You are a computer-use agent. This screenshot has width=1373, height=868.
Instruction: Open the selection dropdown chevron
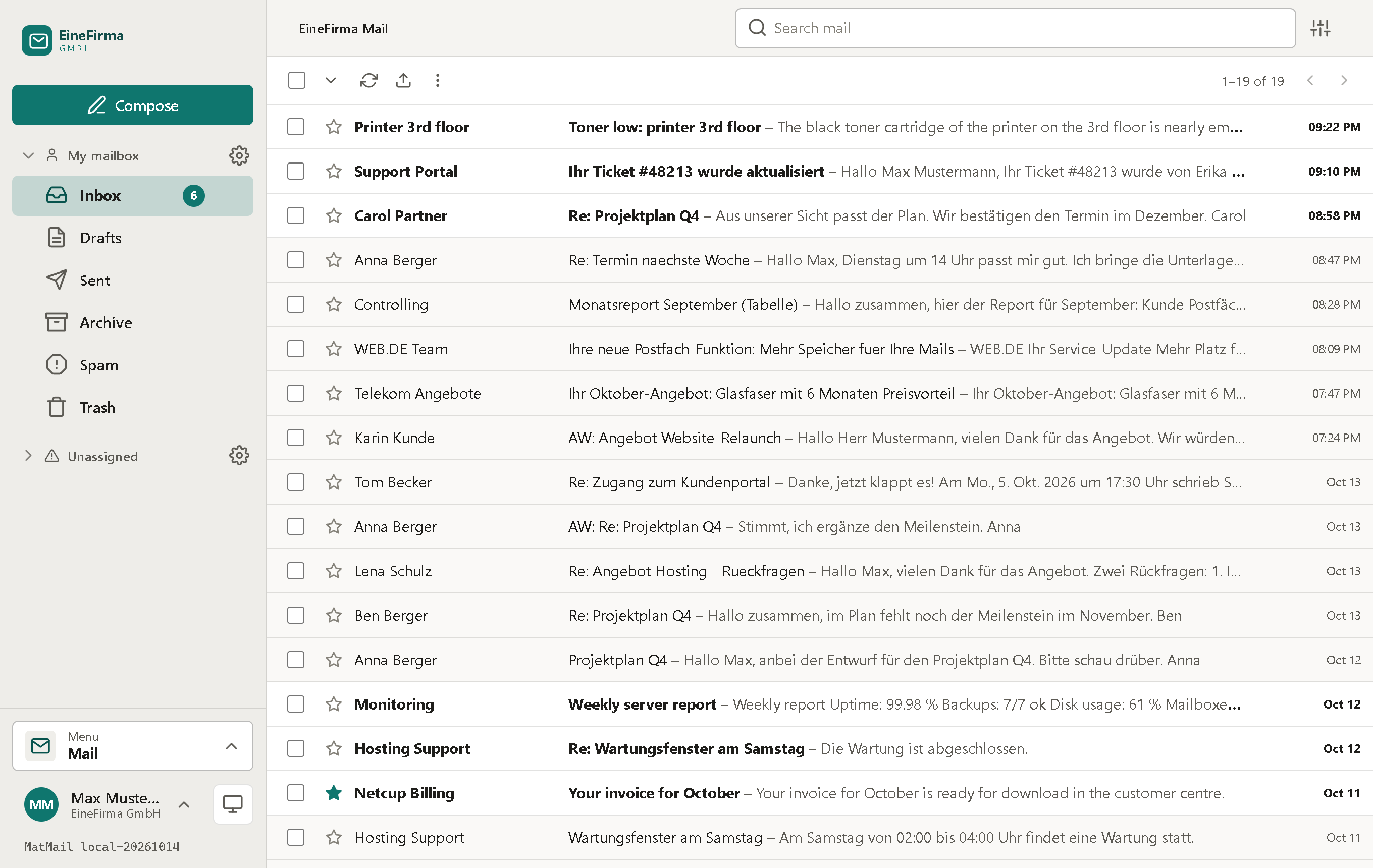pyautogui.click(x=330, y=80)
